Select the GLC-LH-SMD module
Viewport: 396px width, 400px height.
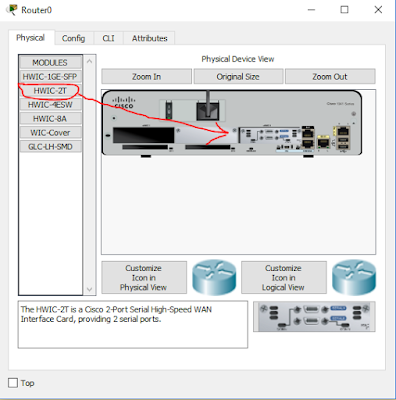[x=50, y=147]
